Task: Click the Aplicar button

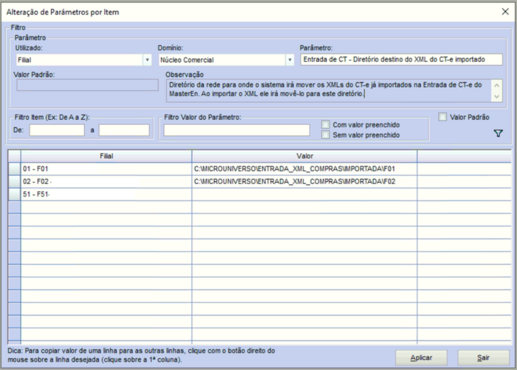Action: [x=421, y=358]
